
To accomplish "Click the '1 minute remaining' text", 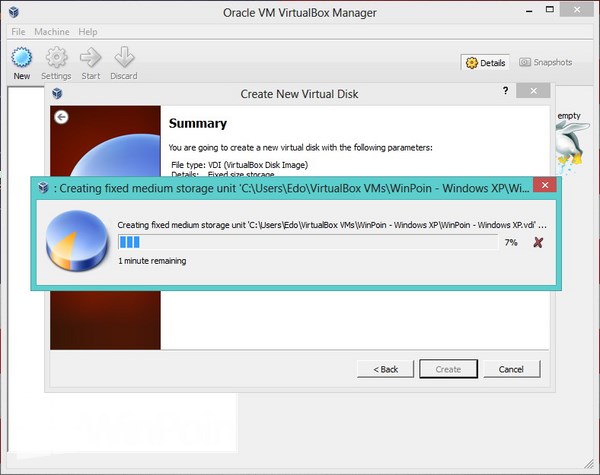I will coord(152,261).
